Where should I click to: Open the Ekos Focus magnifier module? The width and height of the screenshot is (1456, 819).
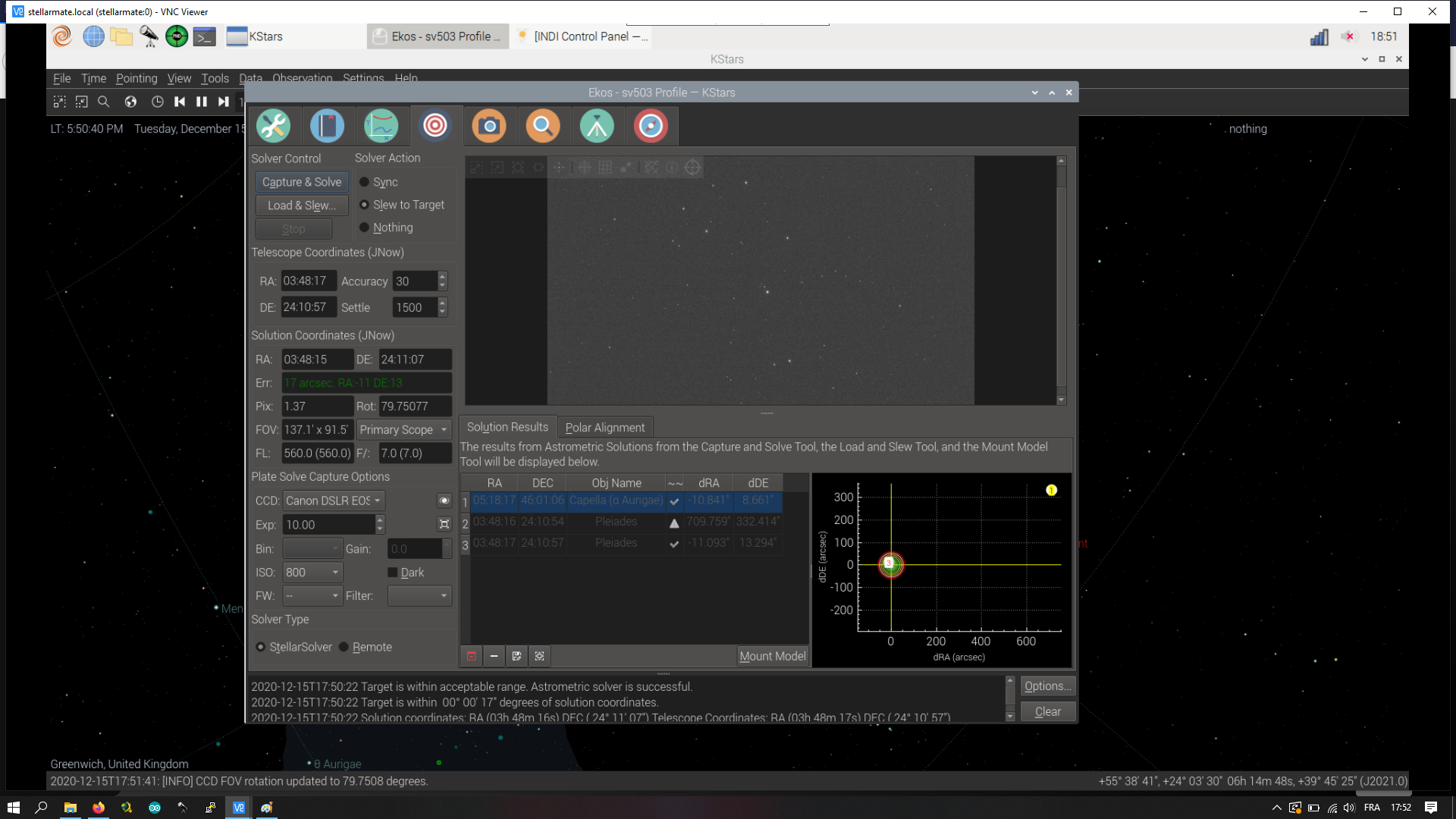click(x=543, y=126)
